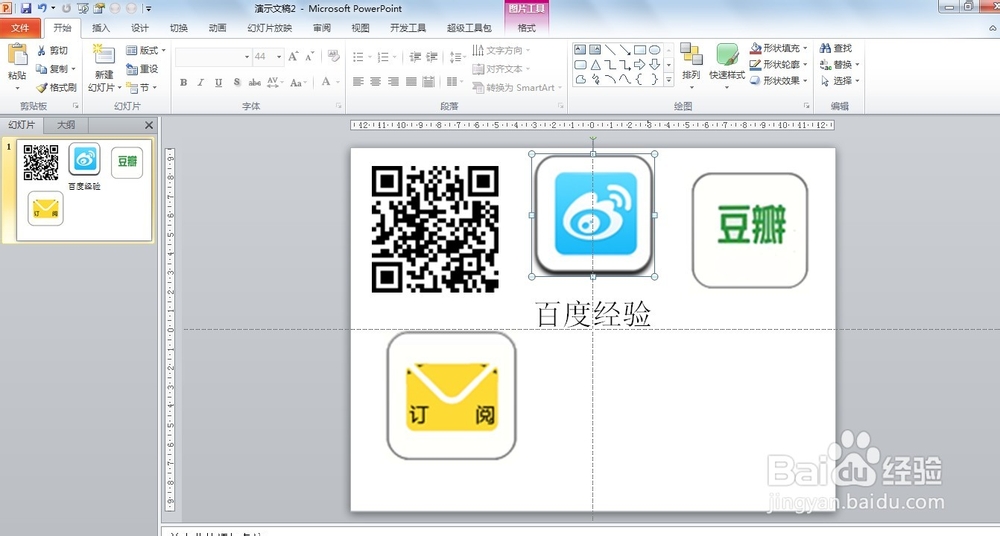Increase font size with the large A icon
1000x536 pixels.
click(x=293, y=57)
